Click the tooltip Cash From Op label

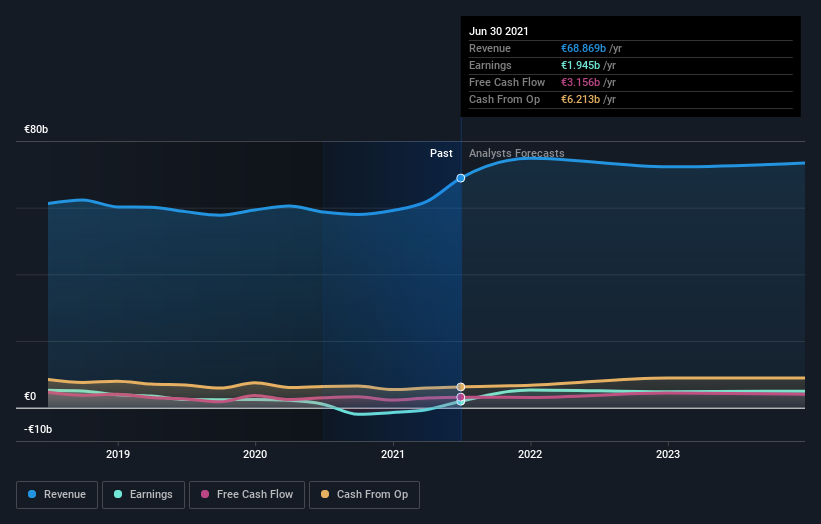[x=504, y=99]
